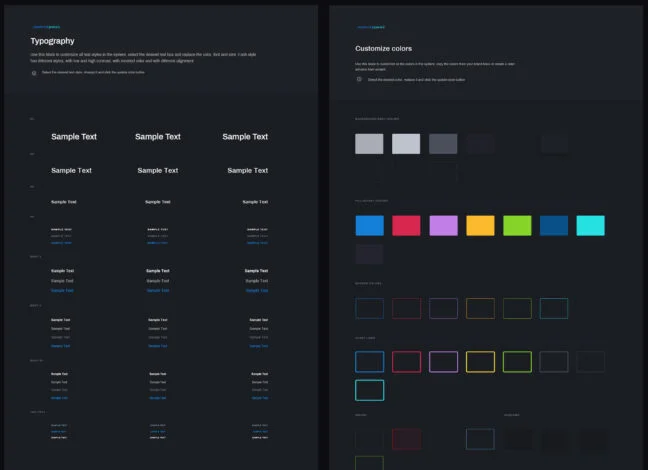
Task: Select the Customize colors heading
Action: 384,48
